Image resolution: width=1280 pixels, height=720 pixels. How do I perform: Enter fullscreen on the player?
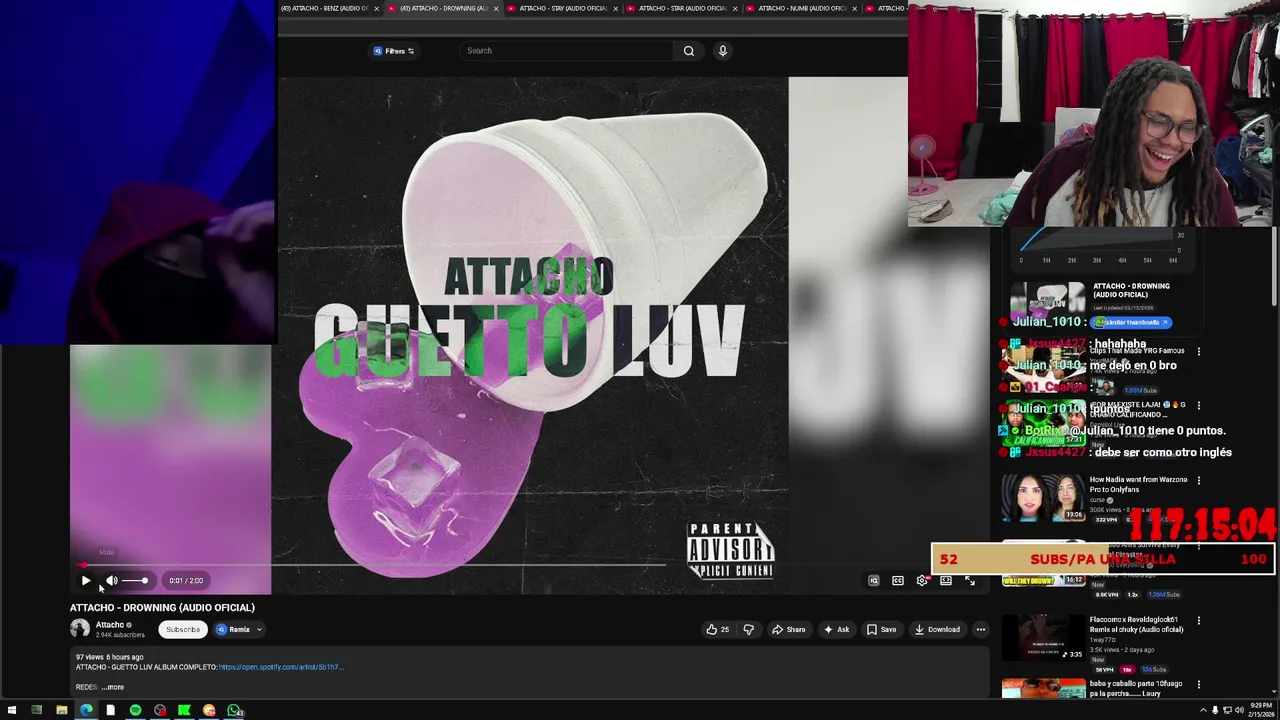point(970,580)
